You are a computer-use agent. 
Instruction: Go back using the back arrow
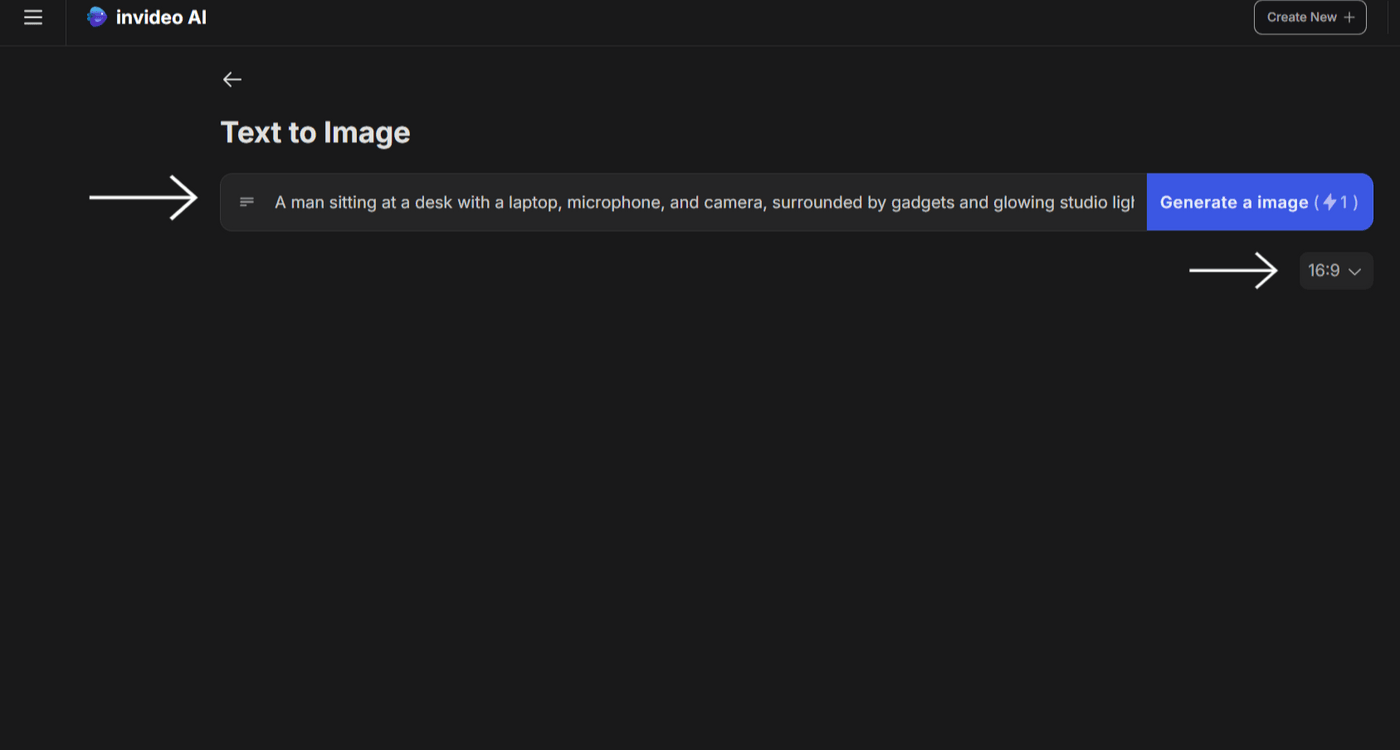click(232, 79)
